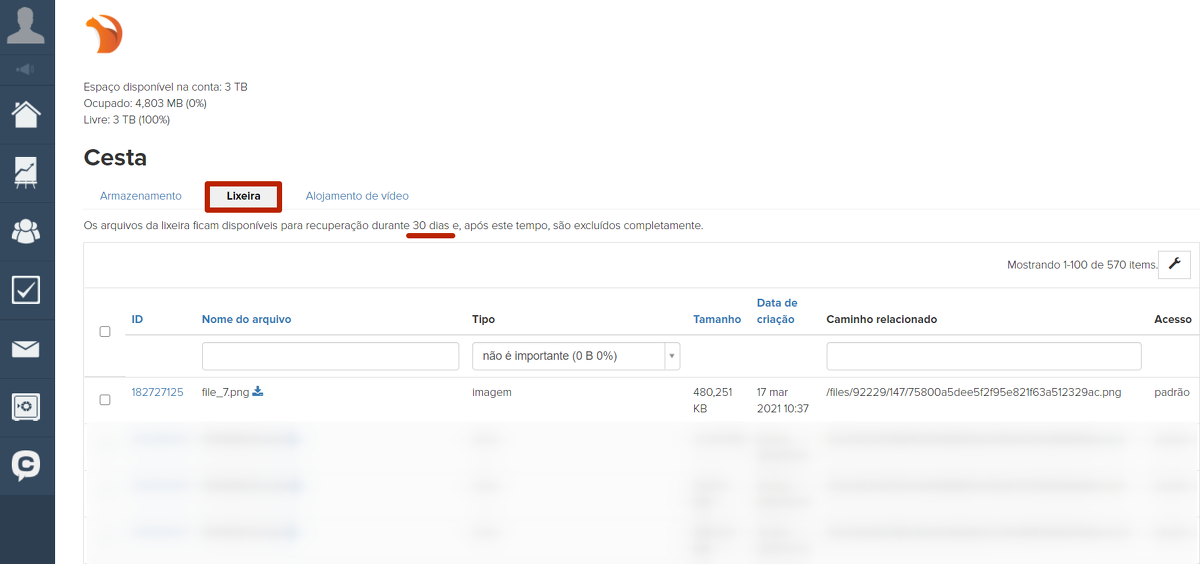Click the Nome do arquivo filter field
The width and height of the screenshot is (1200, 564).
pos(316,356)
